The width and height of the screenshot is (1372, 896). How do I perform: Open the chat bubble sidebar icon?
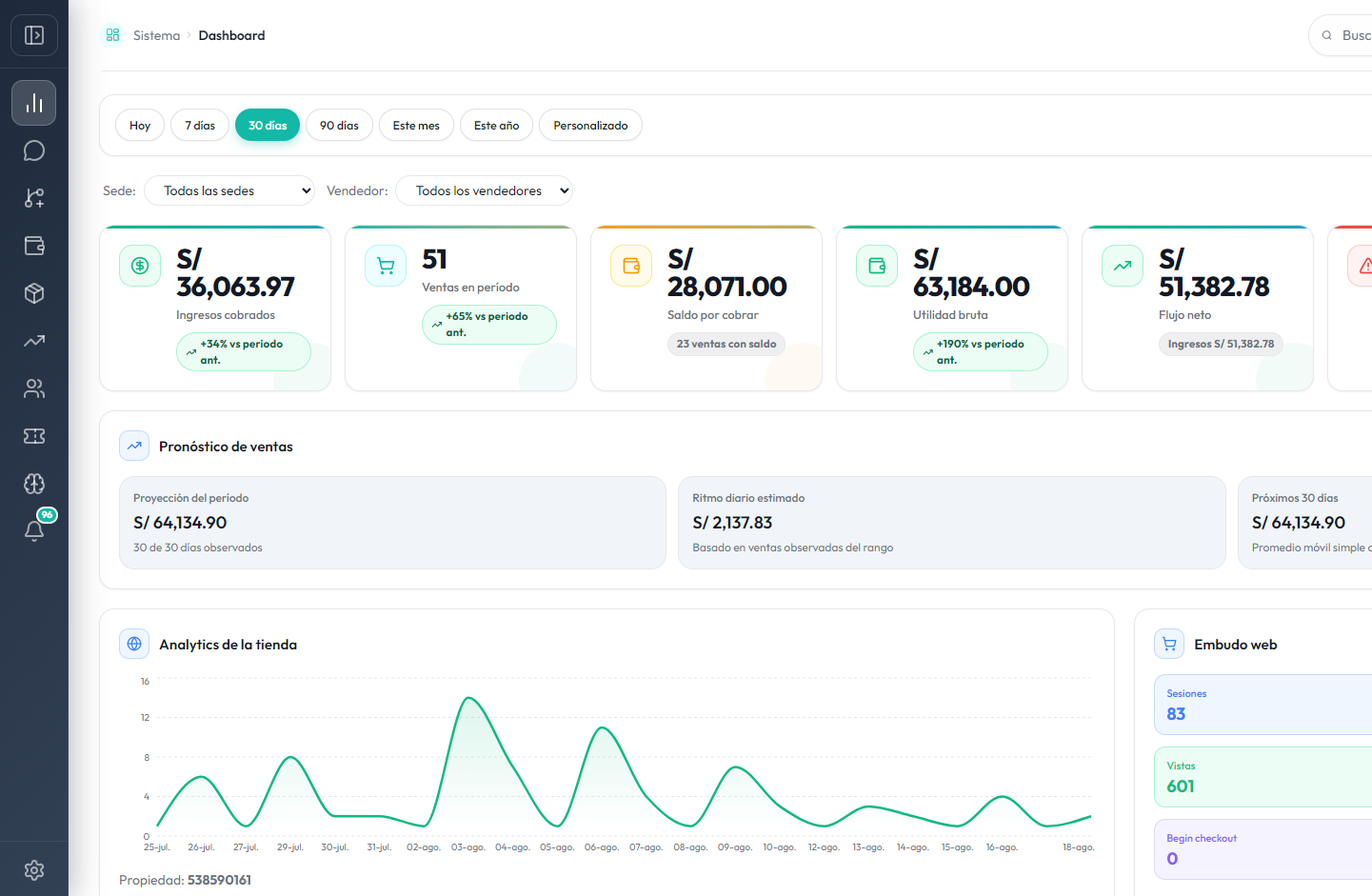(x=34, y=150)
